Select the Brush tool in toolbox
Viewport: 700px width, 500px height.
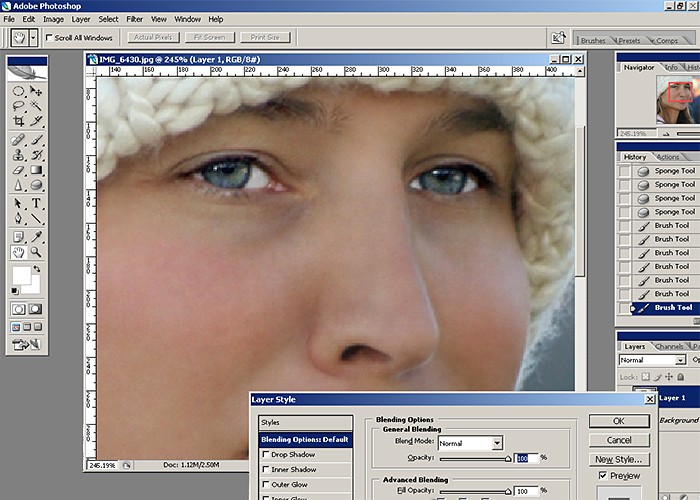tap(36, 140)
